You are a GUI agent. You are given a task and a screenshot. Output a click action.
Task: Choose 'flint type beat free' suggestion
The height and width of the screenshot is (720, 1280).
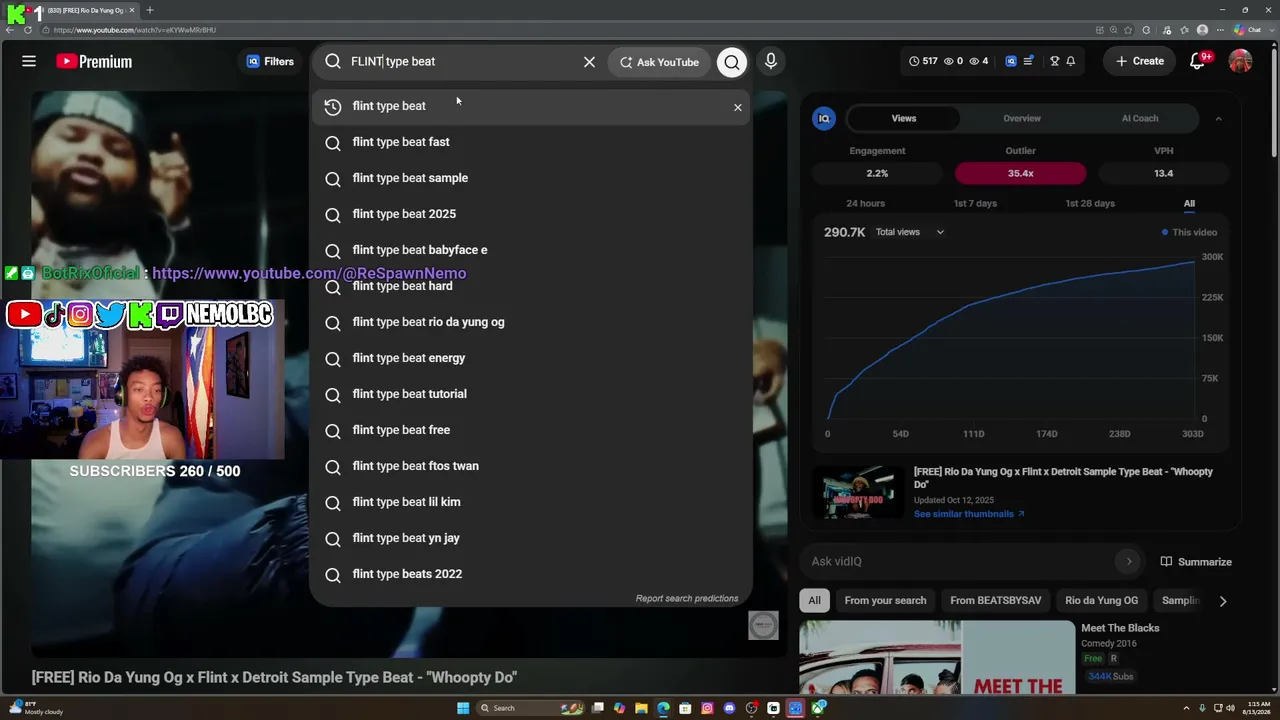pos(531,430)
